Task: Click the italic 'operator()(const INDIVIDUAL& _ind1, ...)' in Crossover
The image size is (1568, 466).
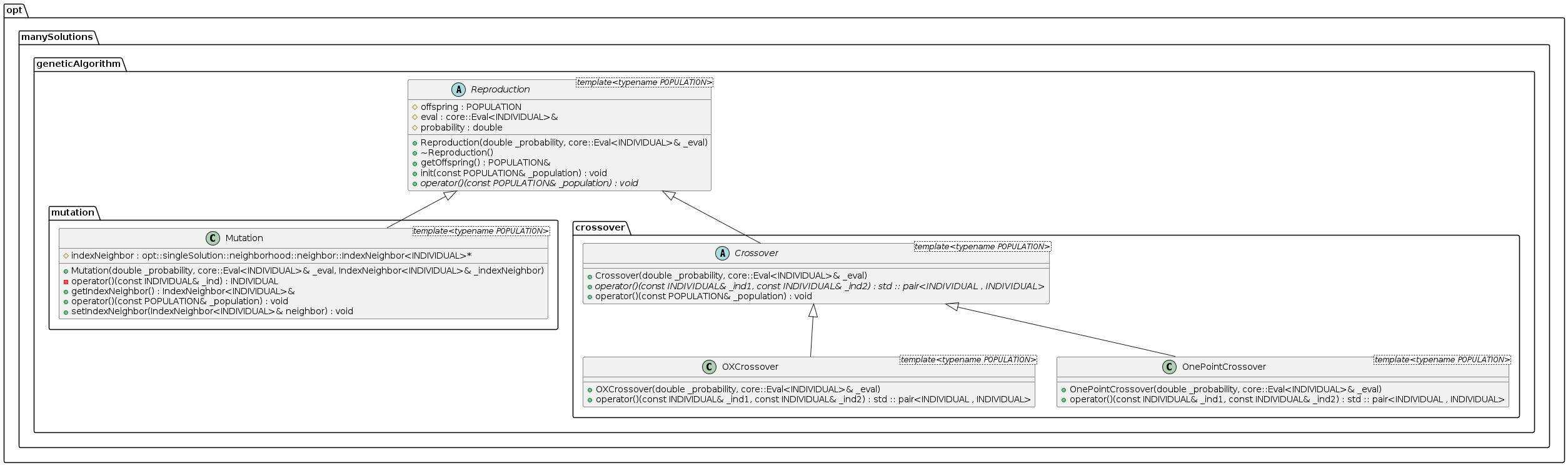Action: tap(820, 286)
